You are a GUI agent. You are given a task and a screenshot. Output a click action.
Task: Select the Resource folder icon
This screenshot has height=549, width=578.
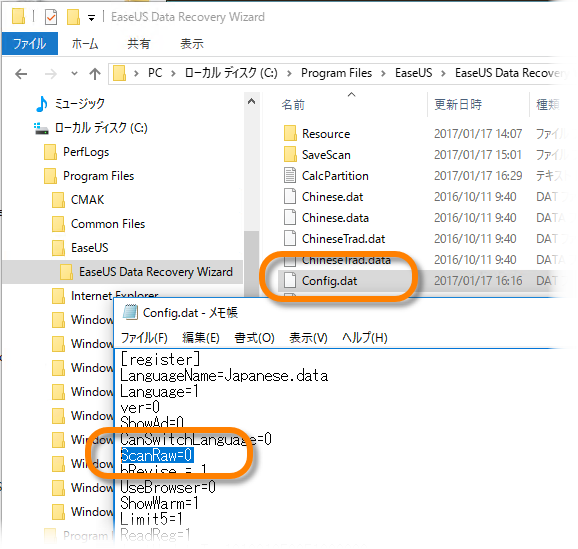pyautogui.click(x=290, y=133)
